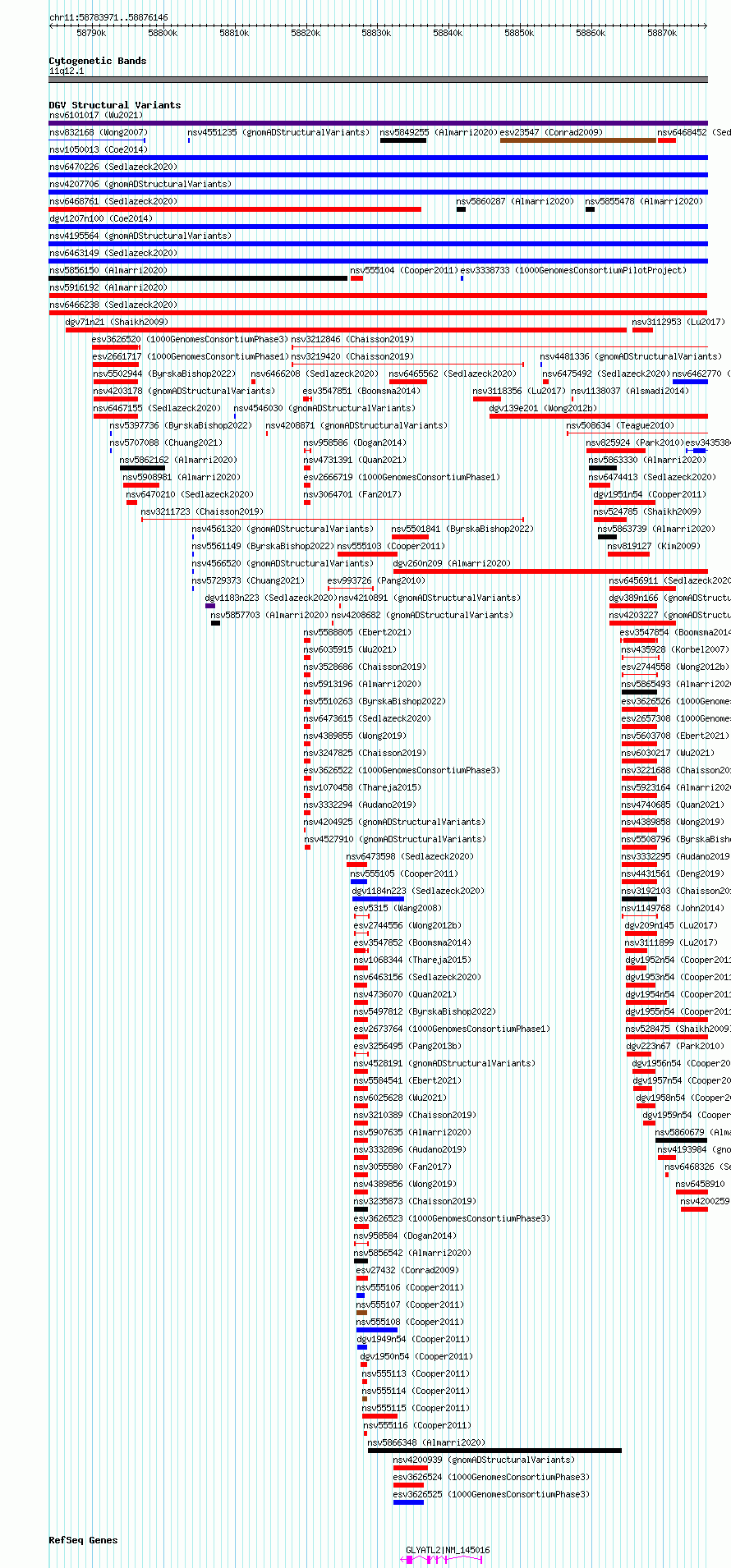Click the DGV Structural Variants track title
The image size is (731, 1568).
coord(115,105)
